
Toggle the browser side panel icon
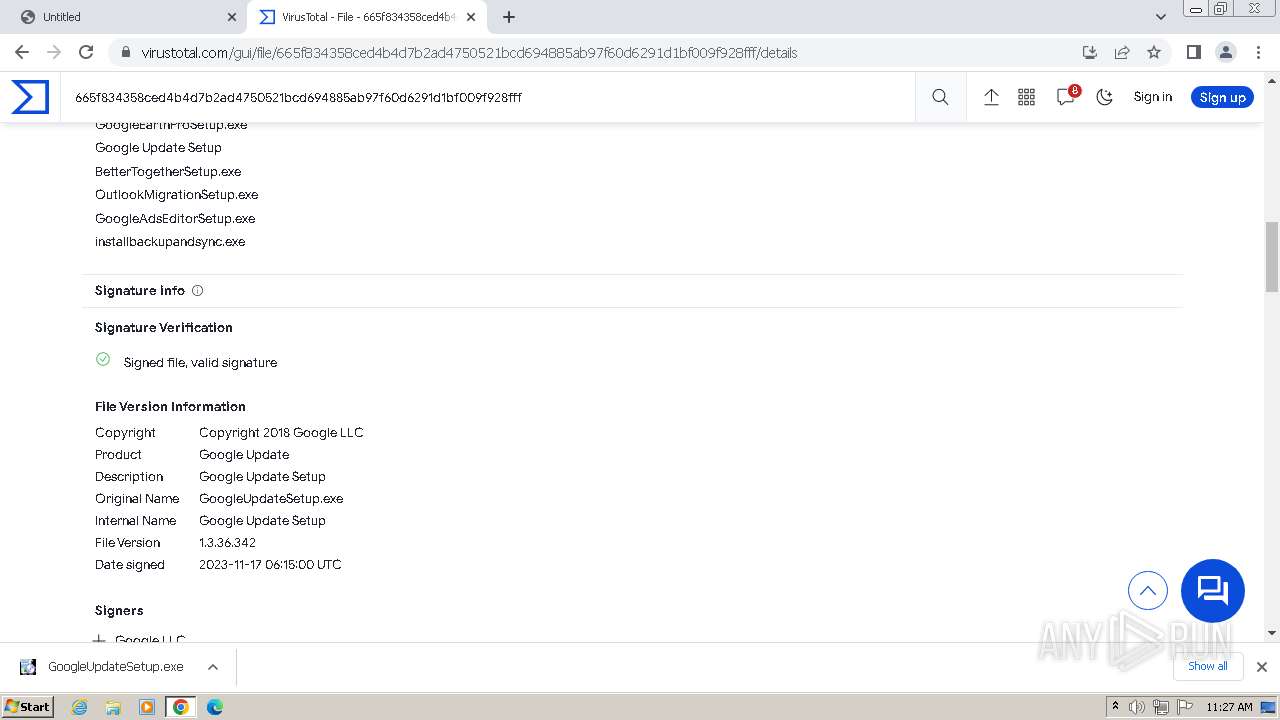point(1193,52)
